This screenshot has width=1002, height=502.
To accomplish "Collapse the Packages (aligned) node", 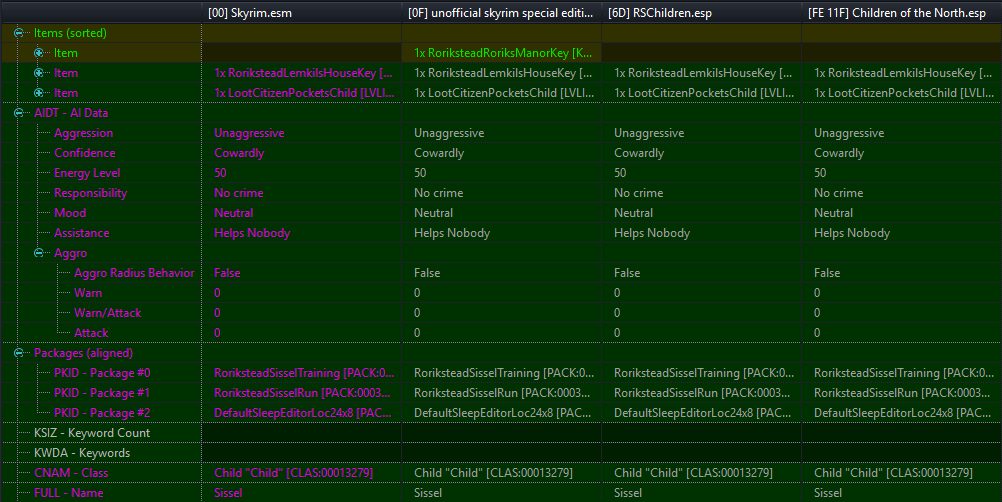I will tap(19, 353).
